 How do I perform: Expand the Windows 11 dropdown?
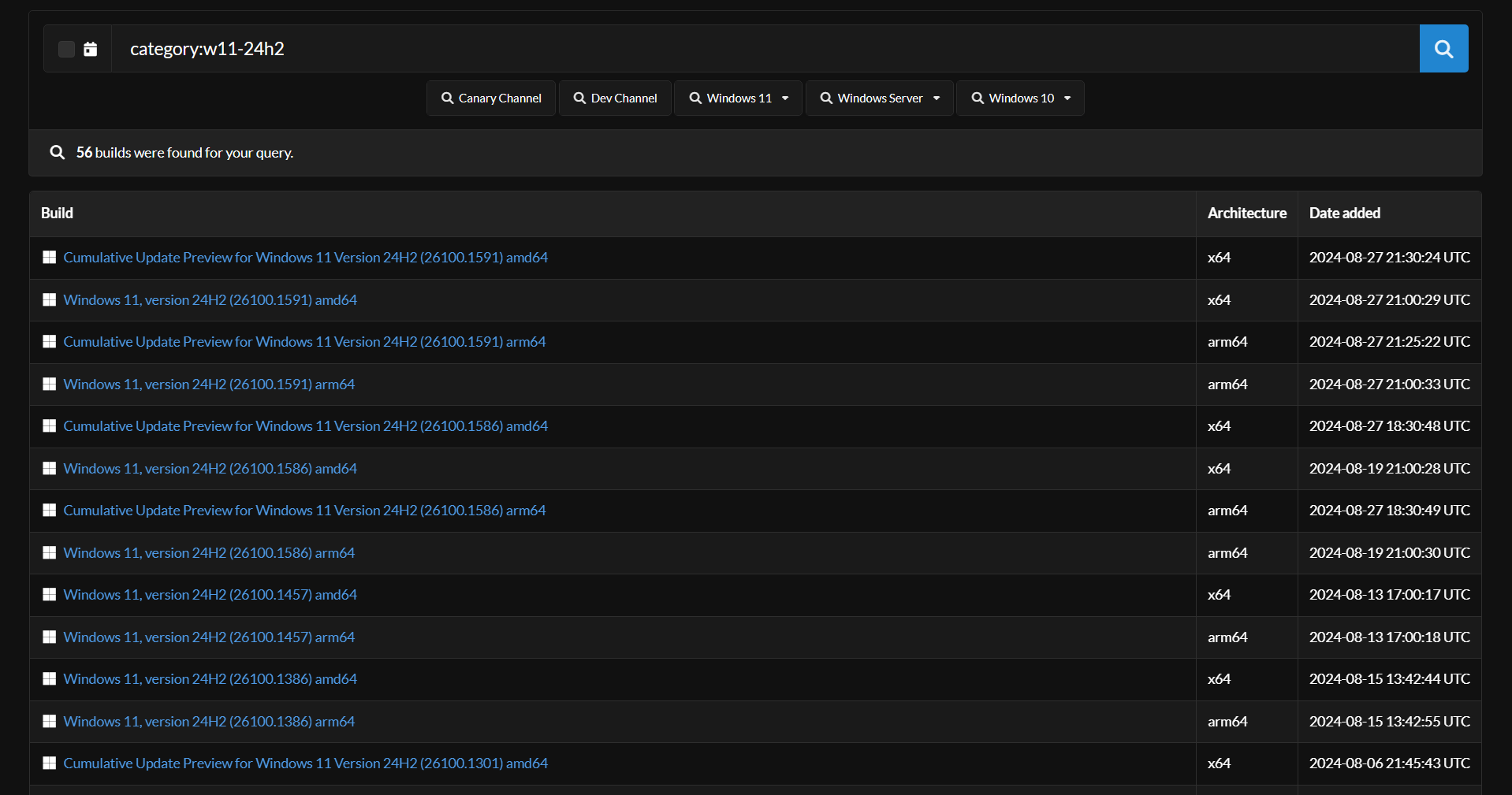739,98
